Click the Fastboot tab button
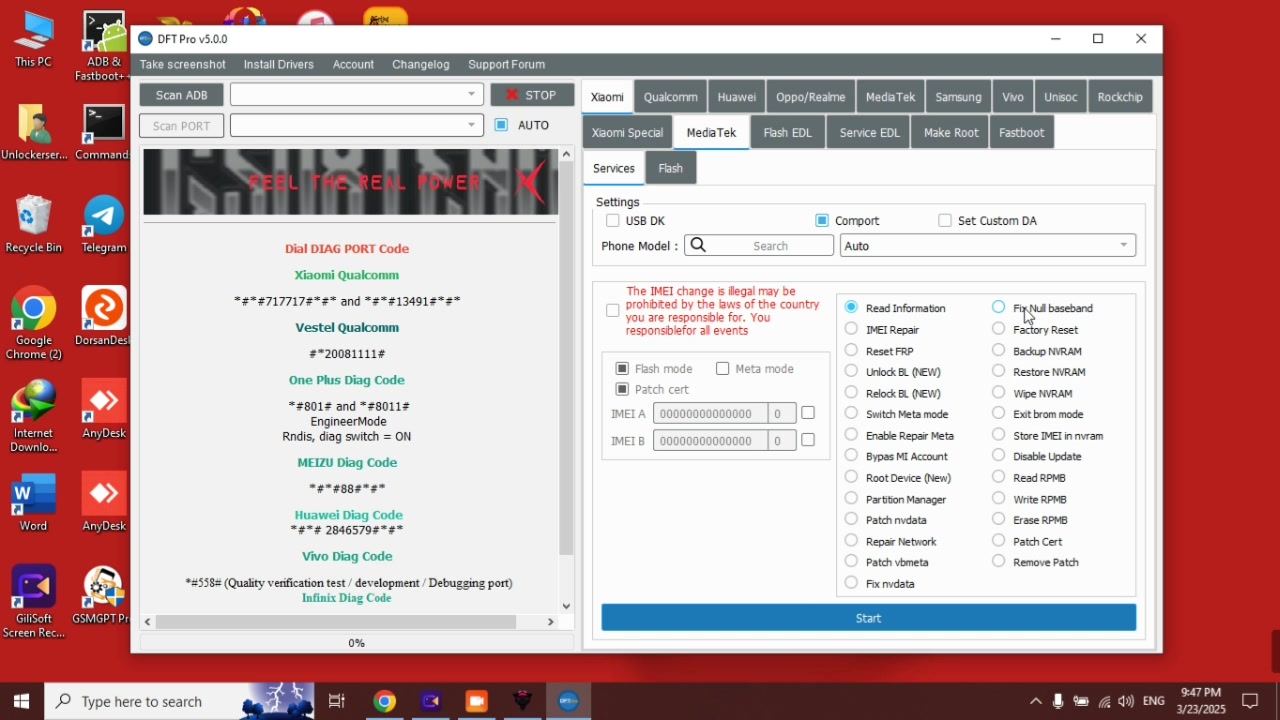The height and width of the screenshot is (720, 1280). tap(1022, 132)
